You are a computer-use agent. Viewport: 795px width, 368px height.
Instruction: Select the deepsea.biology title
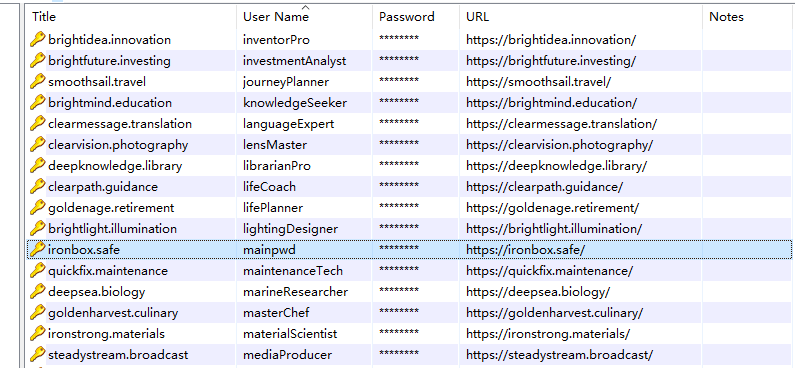click(96, 292)
